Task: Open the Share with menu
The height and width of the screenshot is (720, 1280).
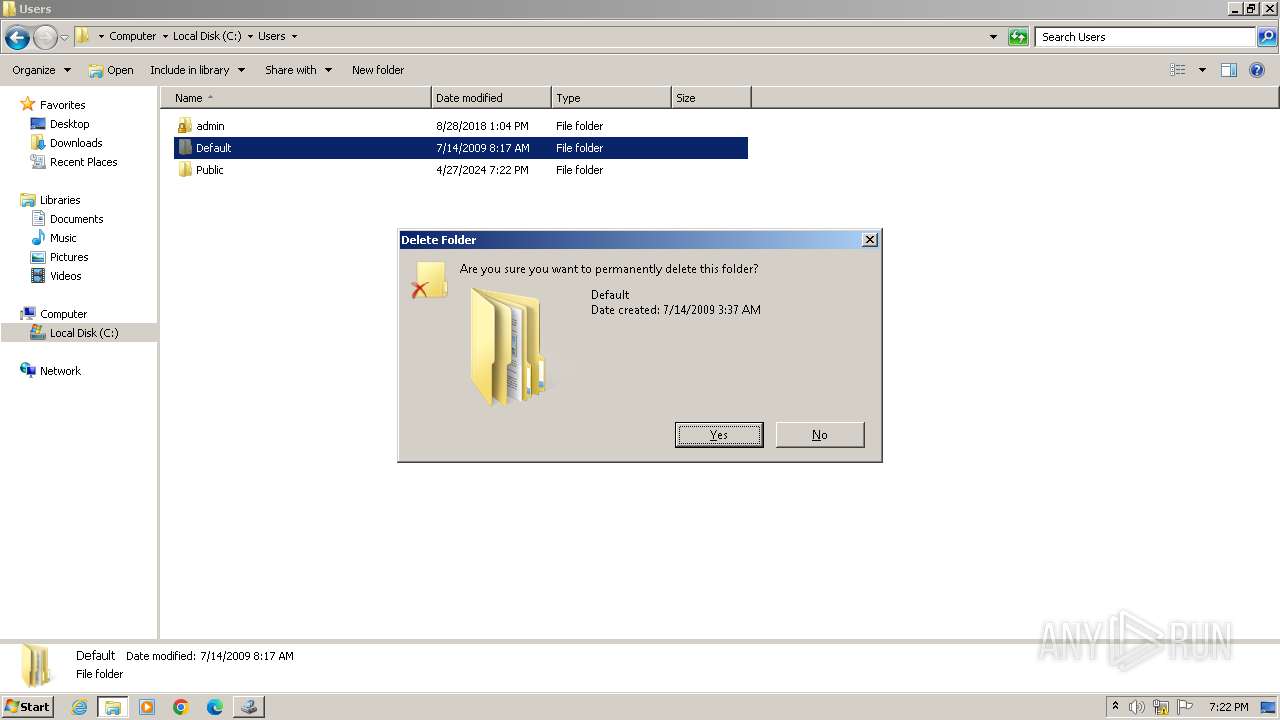Action: click(298, 70)
